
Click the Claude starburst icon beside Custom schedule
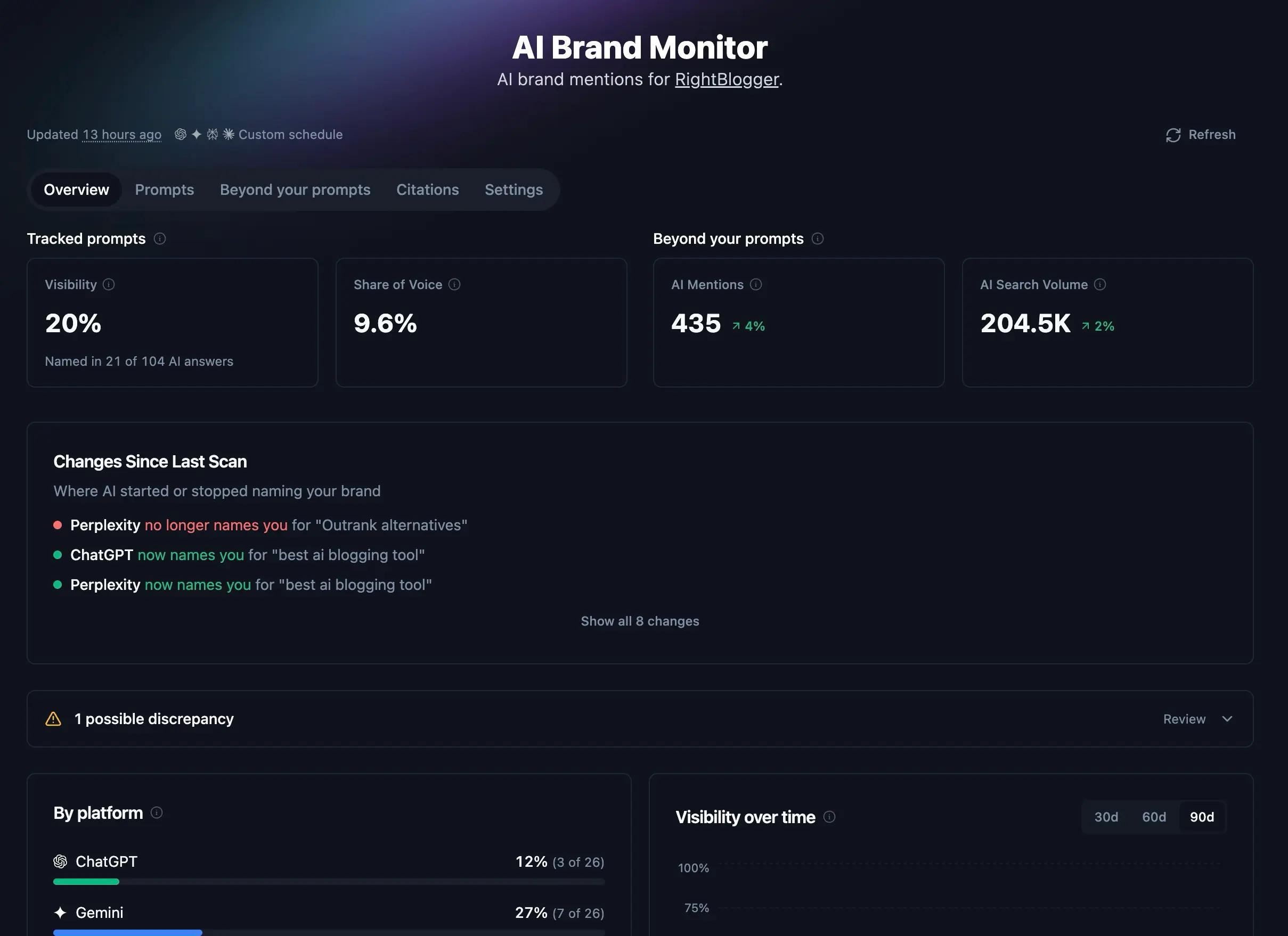[229, 135]
